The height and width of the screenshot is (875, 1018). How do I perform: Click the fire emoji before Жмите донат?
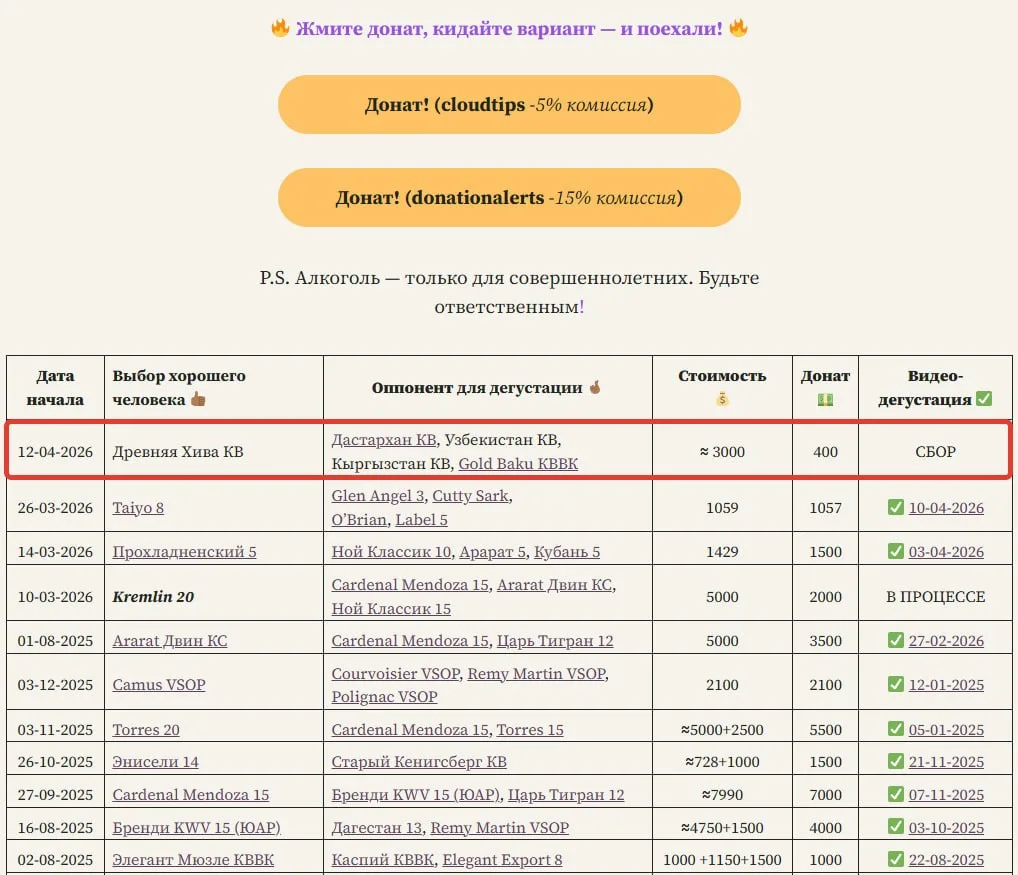pyautogui.click(x=280, y=27)
